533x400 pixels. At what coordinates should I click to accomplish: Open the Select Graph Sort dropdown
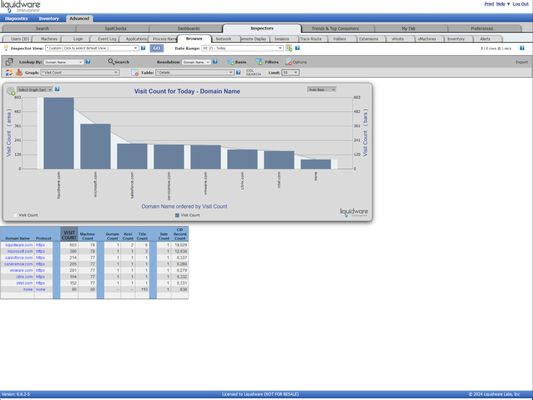35,90
